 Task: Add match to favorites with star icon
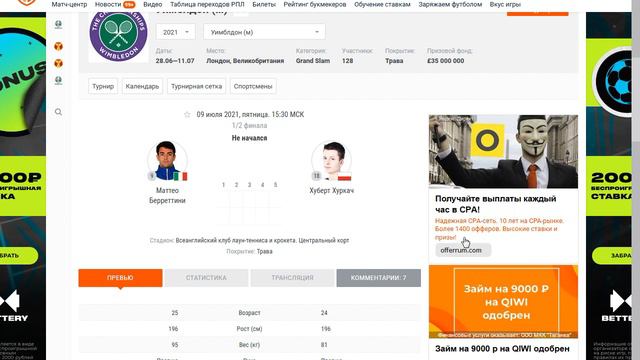187,115
